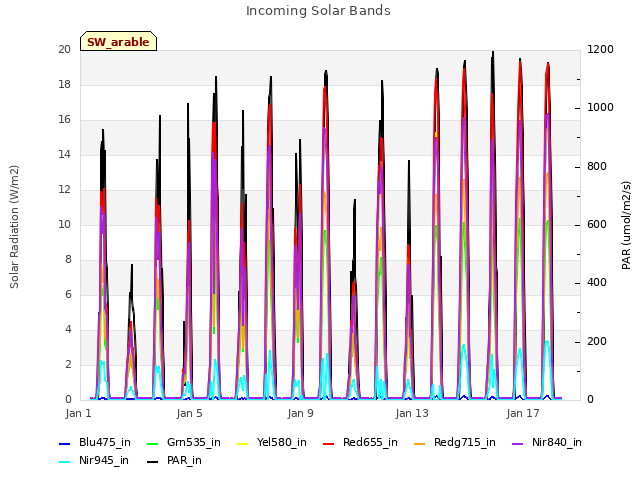
Task: Click the Yel580_in legend entry
Action: (272, 442)
